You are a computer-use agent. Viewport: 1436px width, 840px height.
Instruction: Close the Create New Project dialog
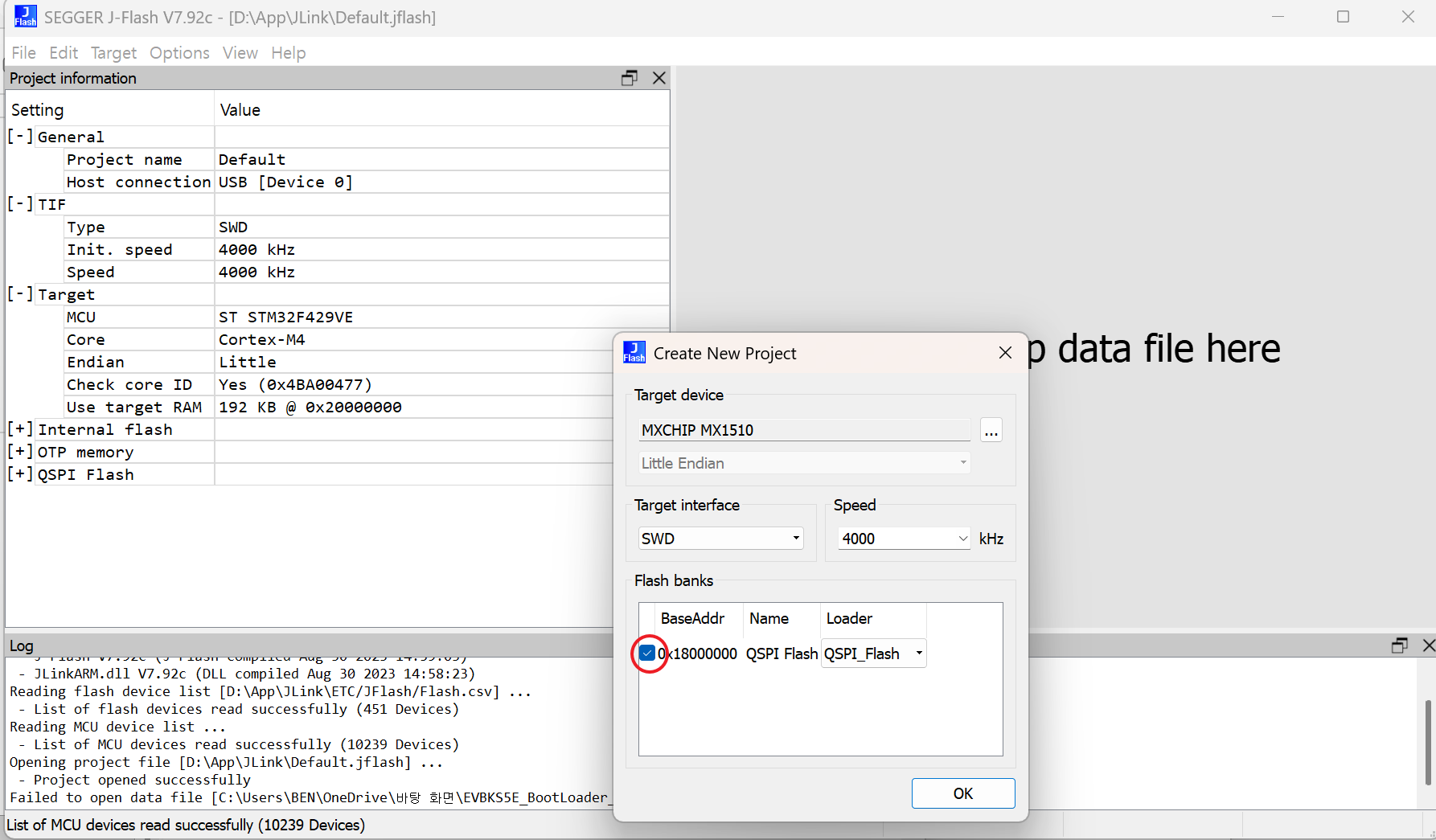[x=1005, y=353]
